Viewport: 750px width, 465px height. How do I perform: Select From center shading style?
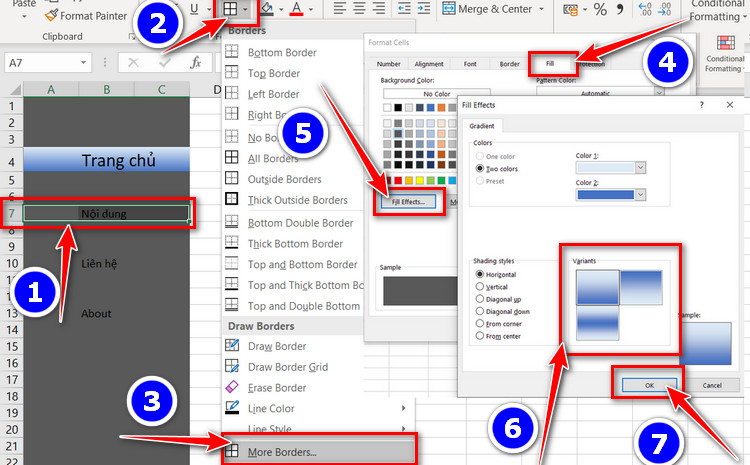480,336
